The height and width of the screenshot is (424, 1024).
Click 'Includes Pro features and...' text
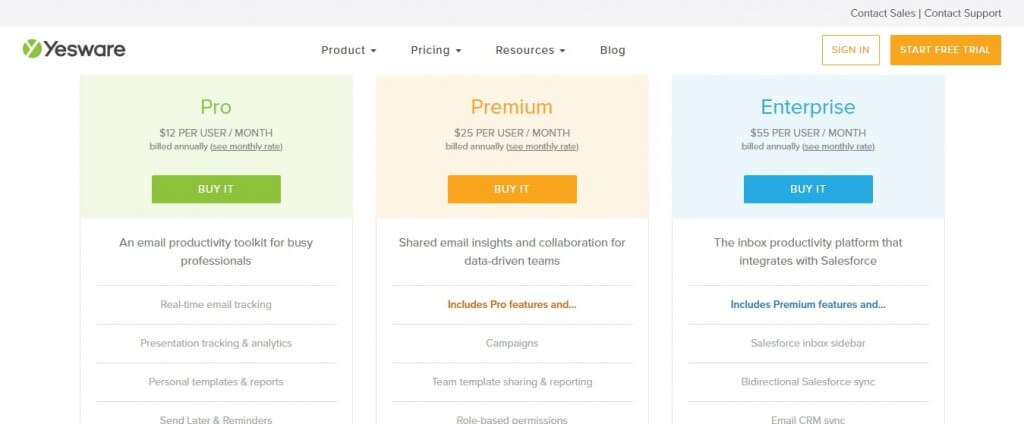[x=512, y=304]
